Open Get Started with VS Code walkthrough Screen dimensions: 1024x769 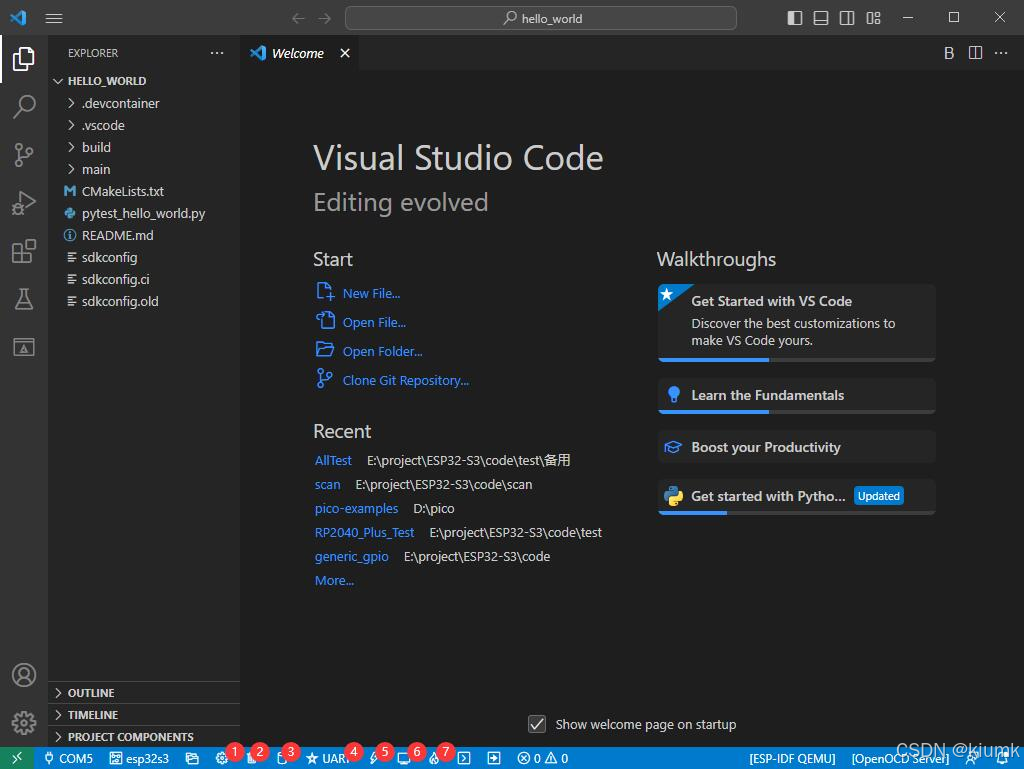(797, 322)
